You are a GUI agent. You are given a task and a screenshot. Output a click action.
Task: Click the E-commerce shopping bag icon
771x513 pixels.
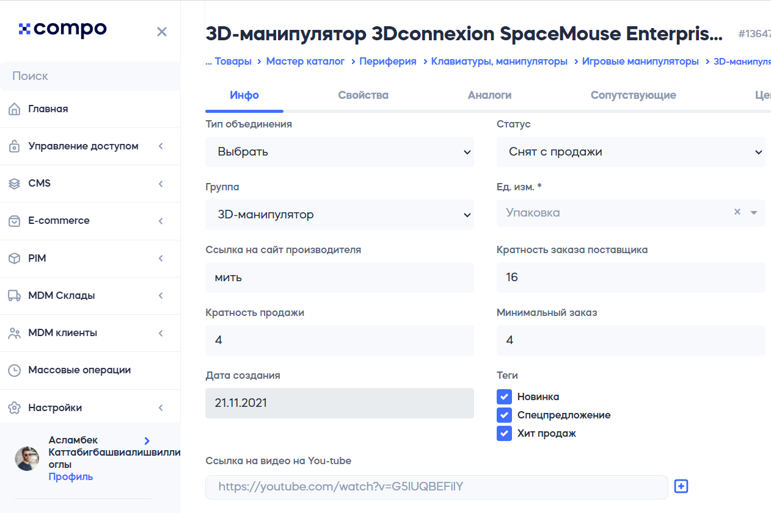click(x=15, y=221)
